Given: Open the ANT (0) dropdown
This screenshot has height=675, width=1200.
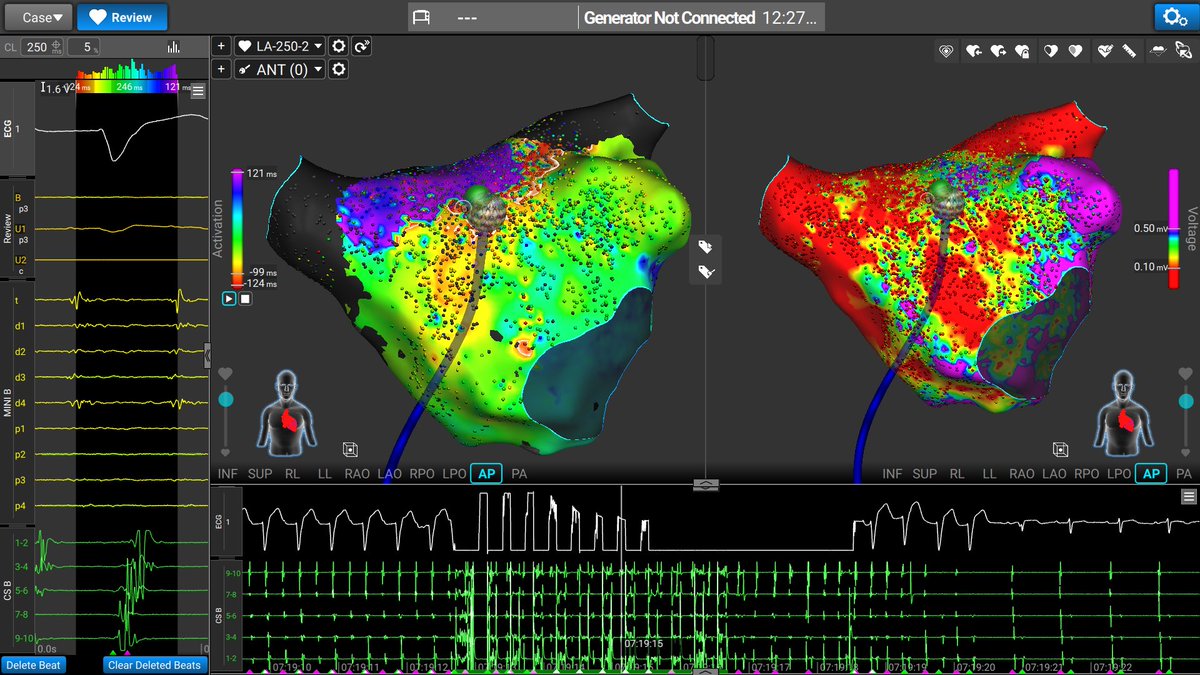Looking at the screenshot, I should [280, 69].
